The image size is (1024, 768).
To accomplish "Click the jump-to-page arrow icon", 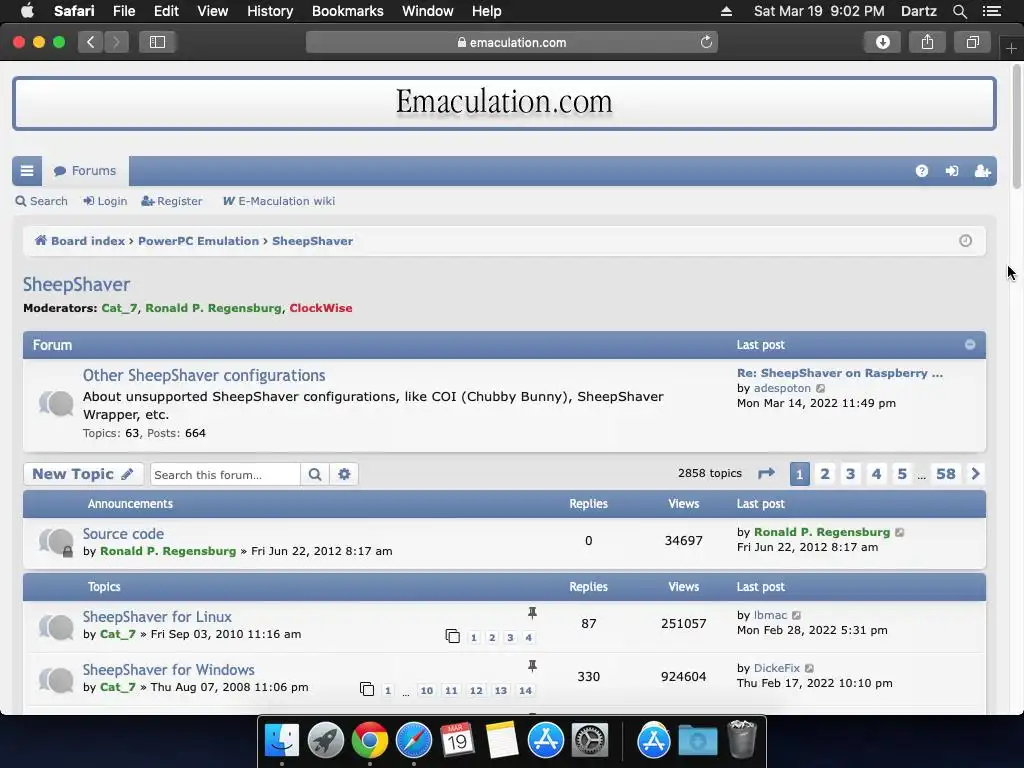I will (766, 473).
